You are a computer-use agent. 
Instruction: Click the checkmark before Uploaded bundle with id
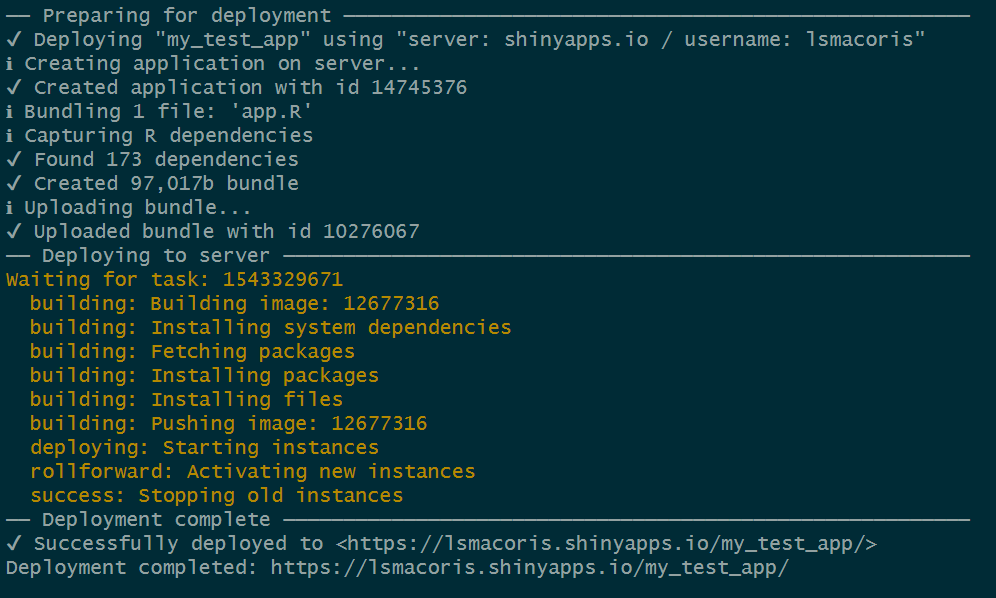pos(13,232)
